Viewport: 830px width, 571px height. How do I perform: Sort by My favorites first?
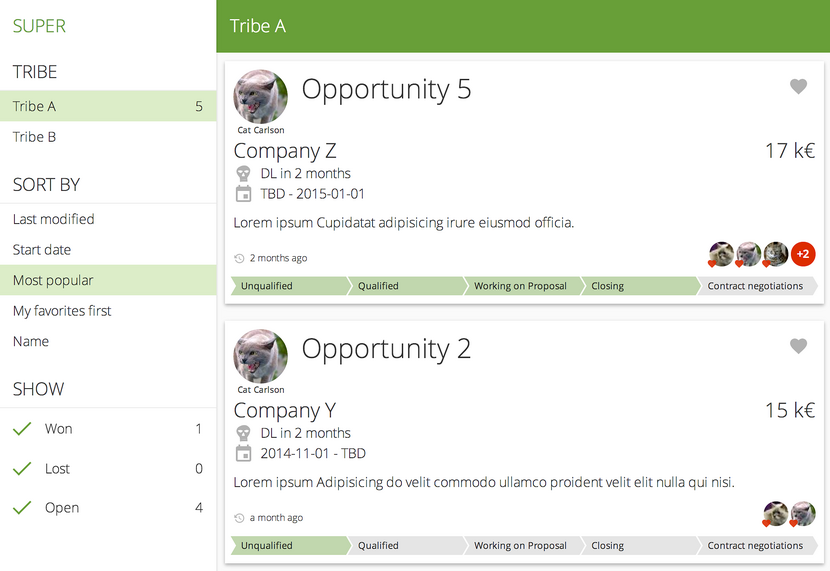(108, 311)
